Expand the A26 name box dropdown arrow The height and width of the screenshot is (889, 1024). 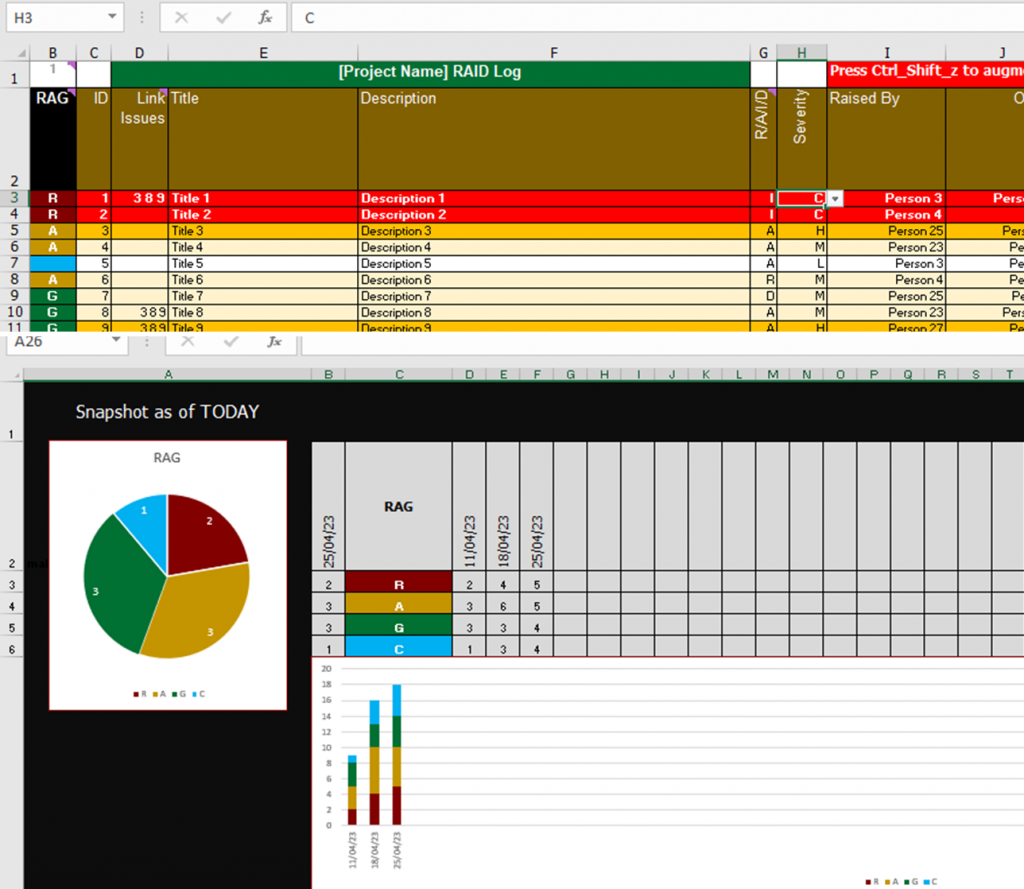coord(117,341)
